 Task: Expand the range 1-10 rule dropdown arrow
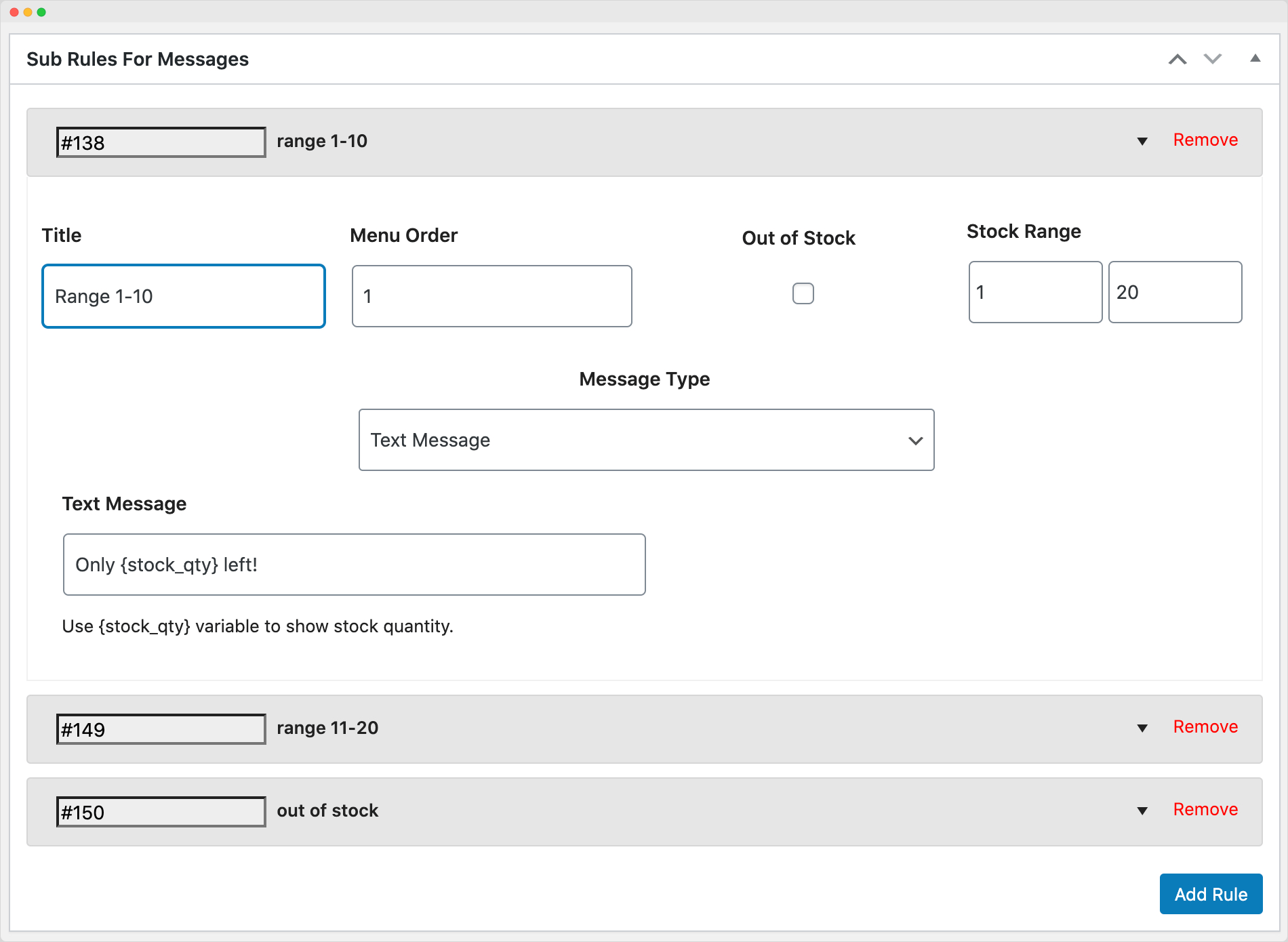pos(1142,142)
